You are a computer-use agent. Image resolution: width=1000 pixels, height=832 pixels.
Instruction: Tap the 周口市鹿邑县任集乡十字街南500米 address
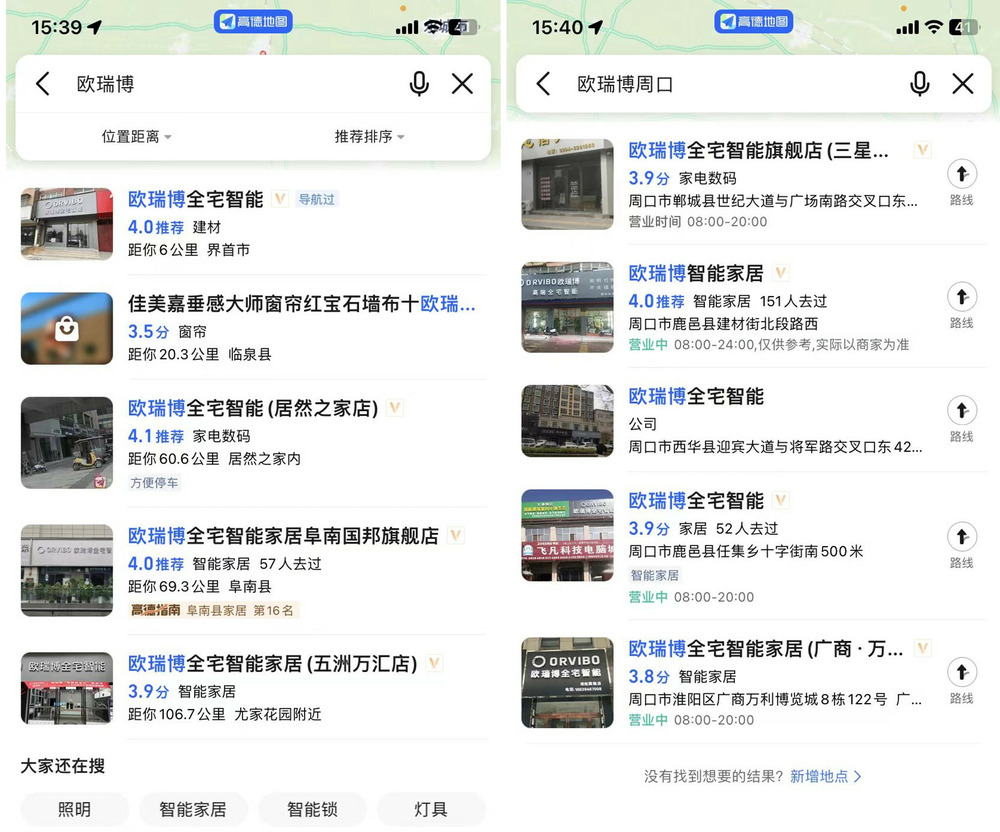click(746, 551)
